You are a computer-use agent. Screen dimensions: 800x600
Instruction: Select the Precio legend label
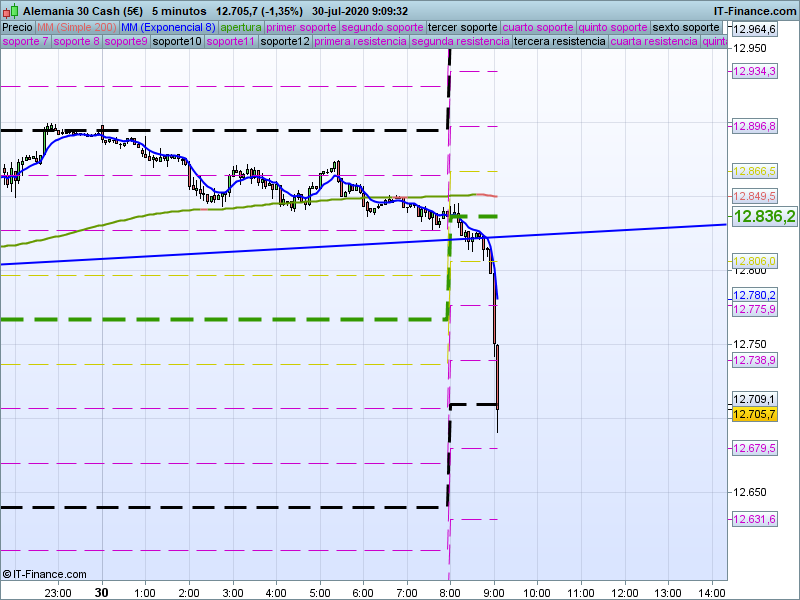17,27
